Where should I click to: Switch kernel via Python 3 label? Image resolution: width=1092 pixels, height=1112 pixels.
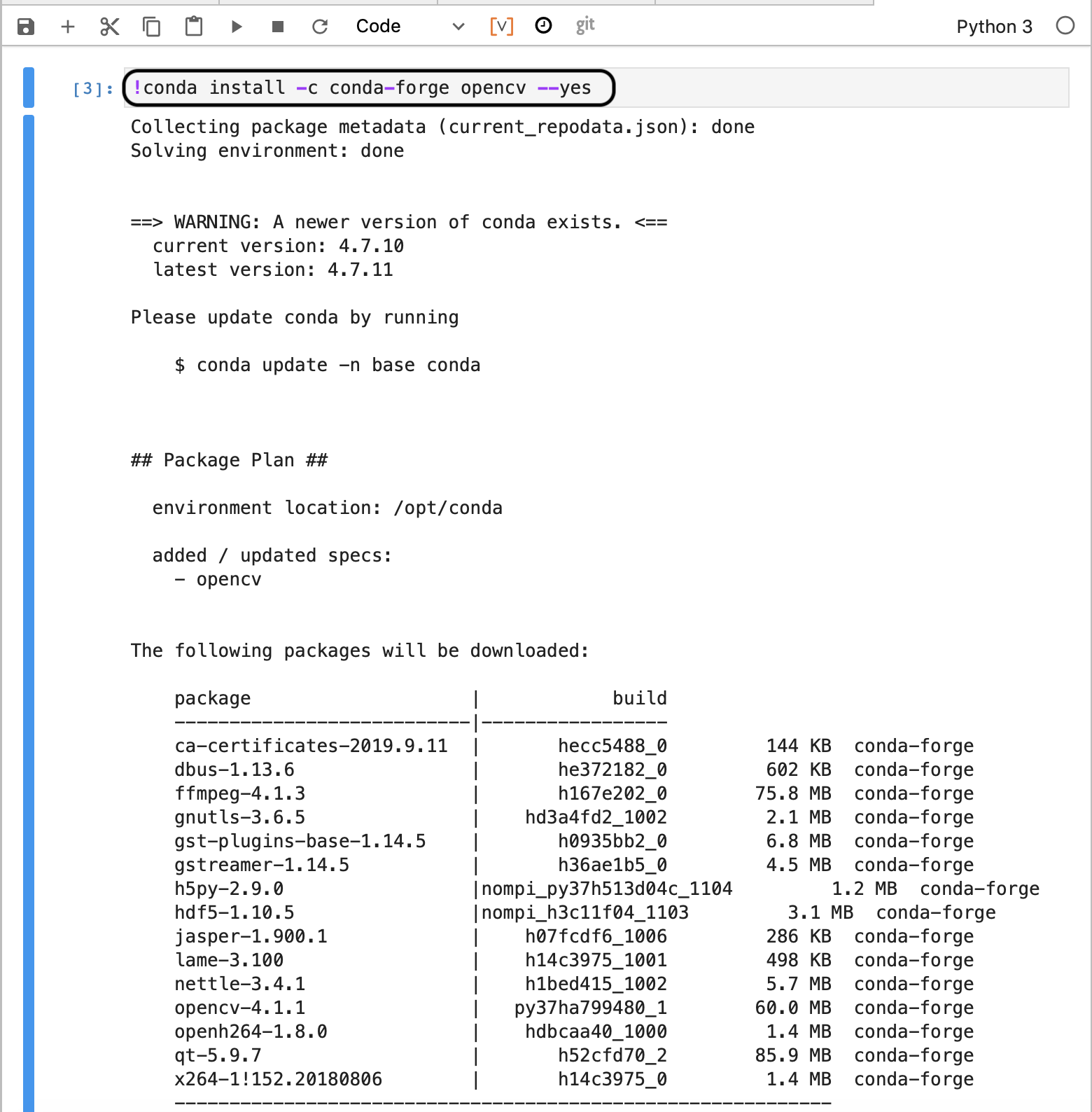994,27
